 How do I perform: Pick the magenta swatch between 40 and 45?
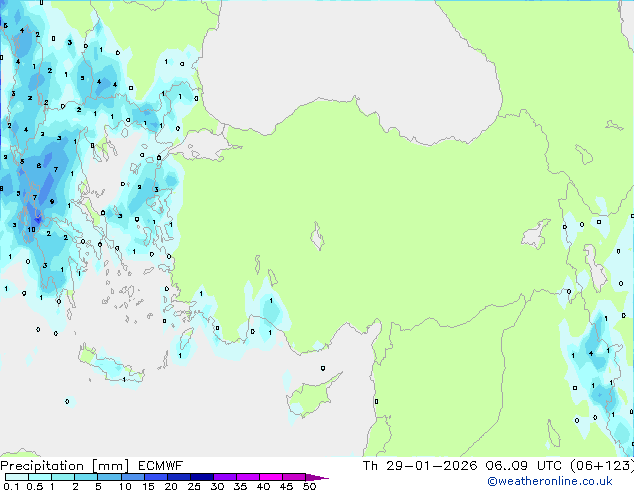[x=271, y=477]
